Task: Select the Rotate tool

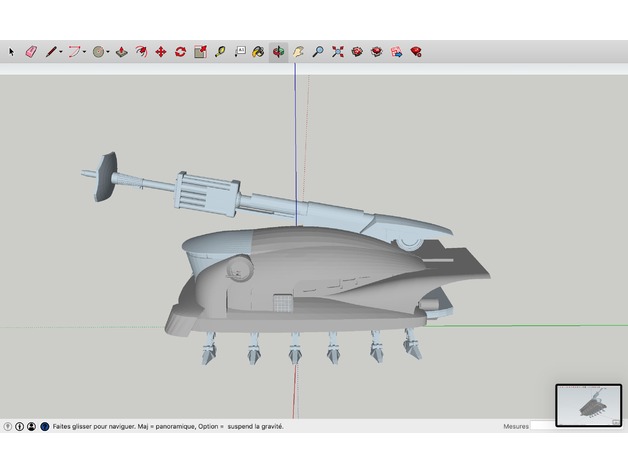Action: [180, 51]
